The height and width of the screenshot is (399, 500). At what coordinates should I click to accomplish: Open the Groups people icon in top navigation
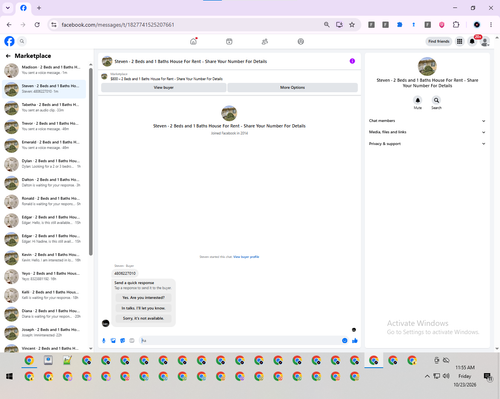click(x=265, y=42)
